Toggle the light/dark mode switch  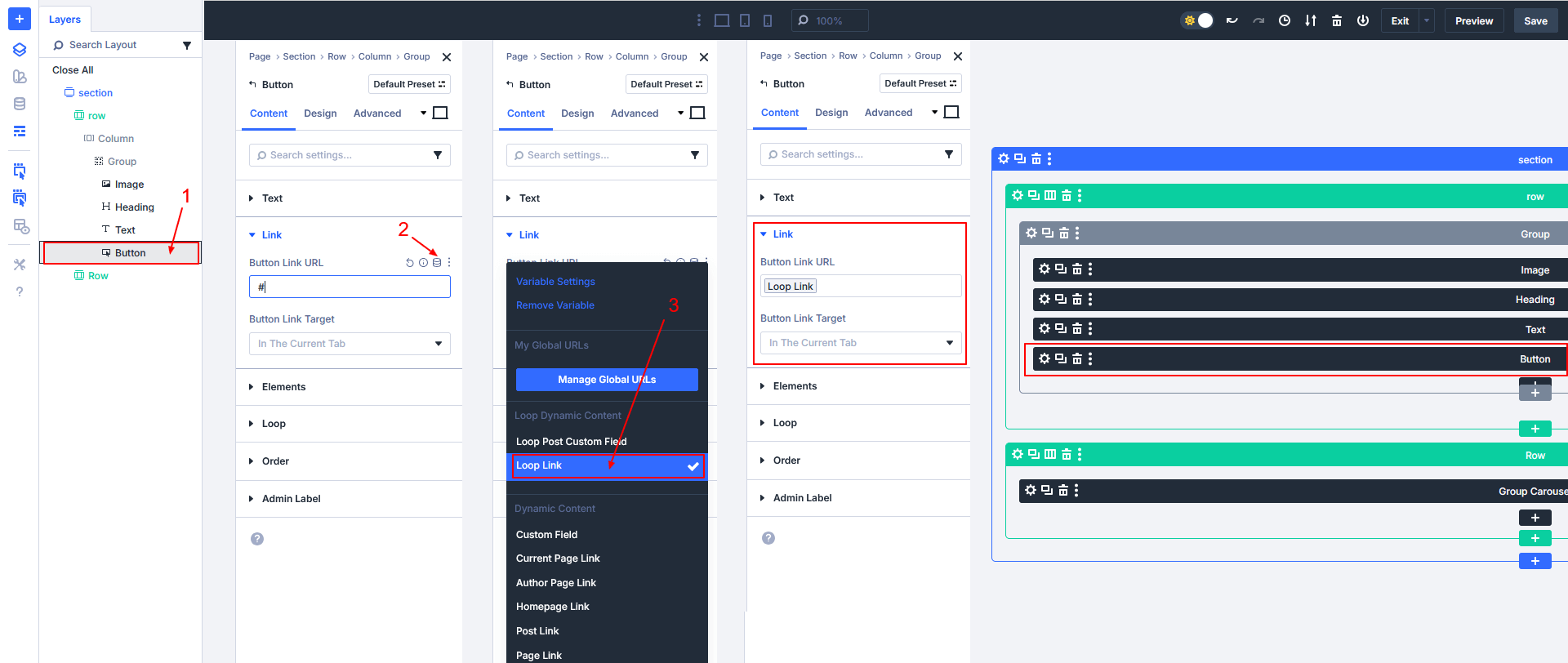click(1198, 20)
